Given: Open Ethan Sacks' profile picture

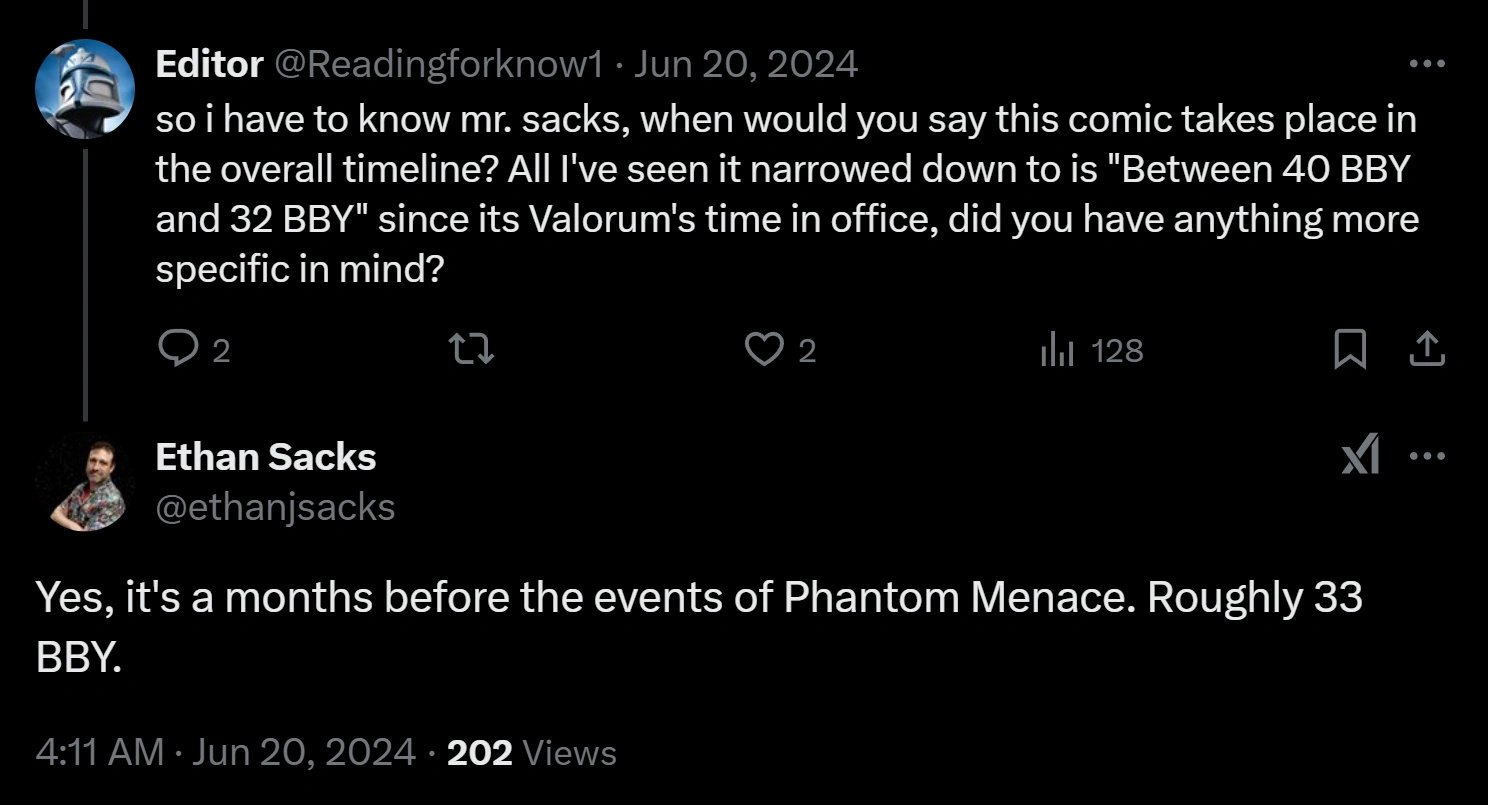Looking at the screenshot, I should [84, 482].
